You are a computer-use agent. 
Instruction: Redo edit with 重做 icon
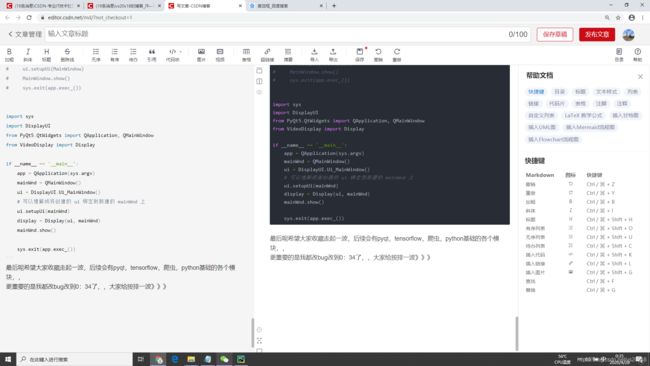tap(397, 54)
